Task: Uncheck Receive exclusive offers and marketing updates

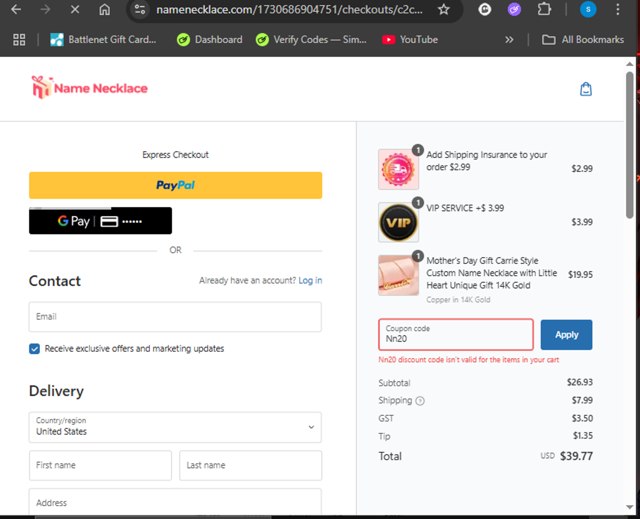Action: 34,349
